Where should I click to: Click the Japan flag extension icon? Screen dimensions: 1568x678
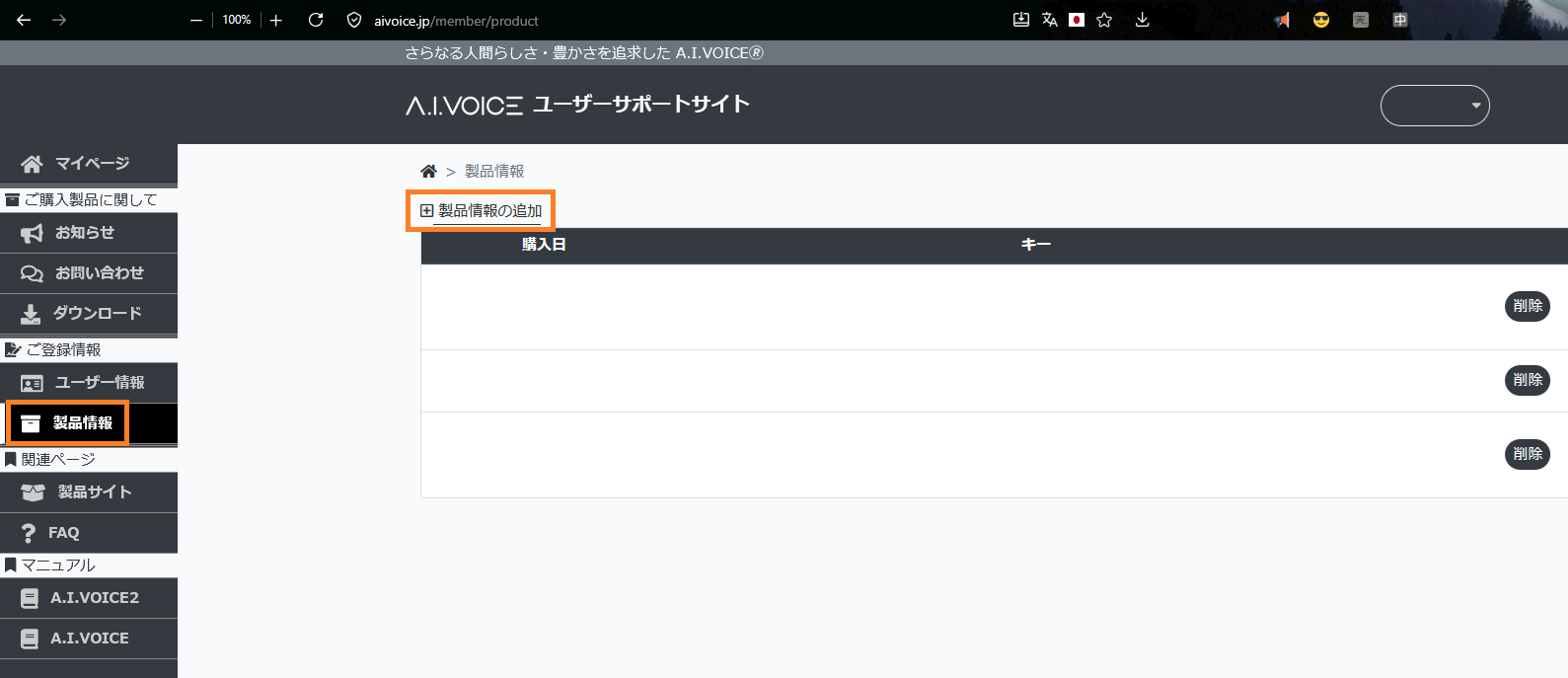click(x=1077, y=20)
